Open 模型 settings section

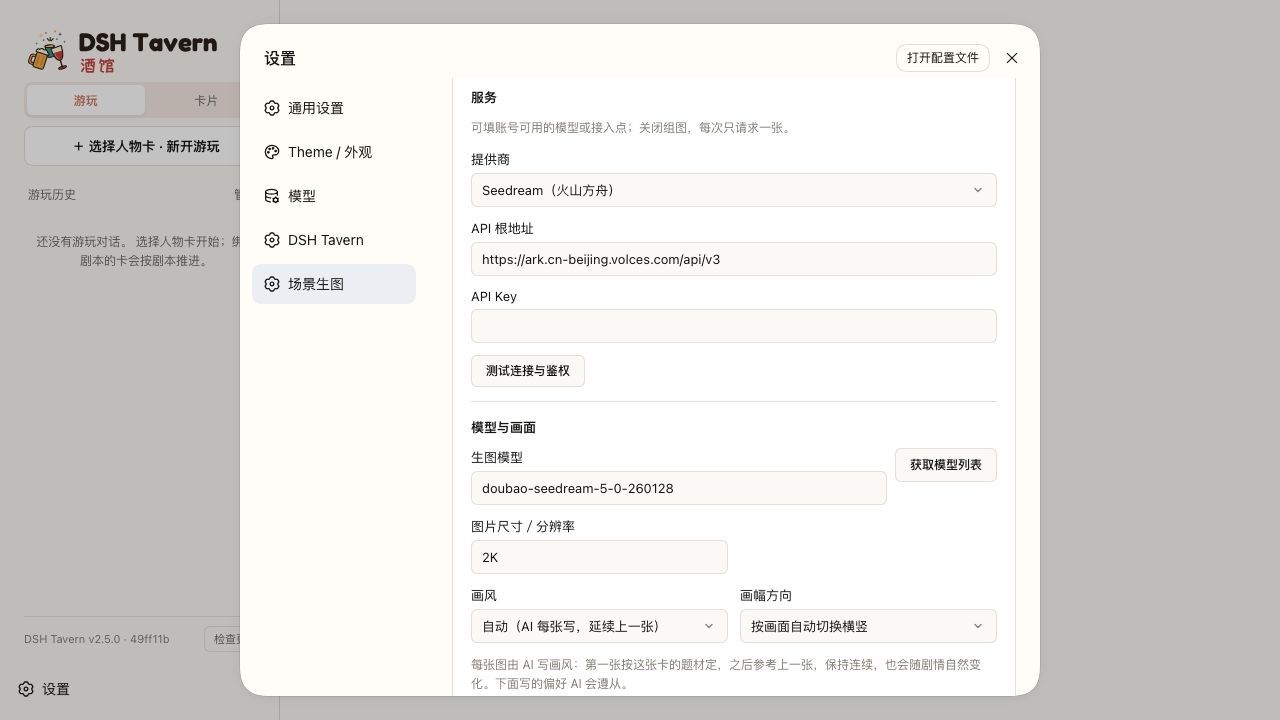(334, 196)
